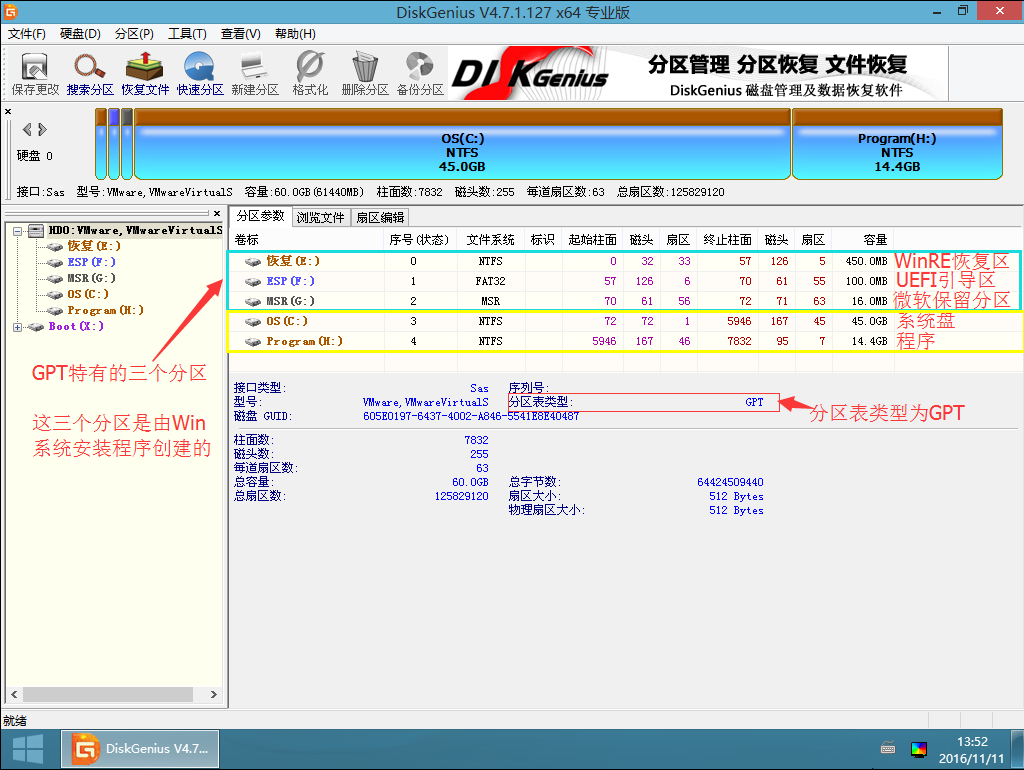This screenshot has width=1024, height=770.
Task: Click tree panel scroll right arrow
Action: pyautogui.click(x=213, y=694)
